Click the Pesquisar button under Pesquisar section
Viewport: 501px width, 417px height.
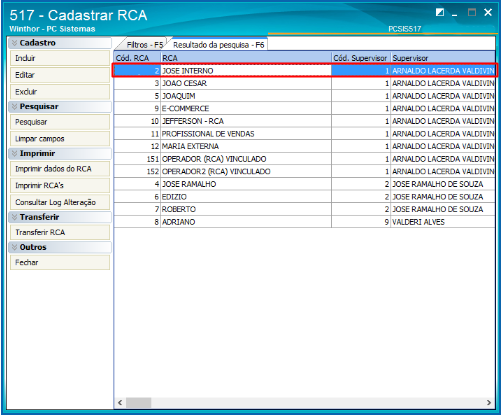click(60, 122)
